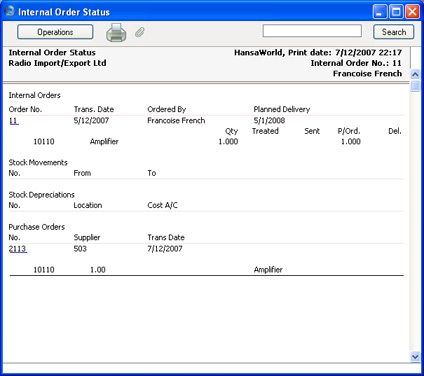Click the 'Sent' column header
The height and width of the screenshot is (376, 424).
coord(312,131)
